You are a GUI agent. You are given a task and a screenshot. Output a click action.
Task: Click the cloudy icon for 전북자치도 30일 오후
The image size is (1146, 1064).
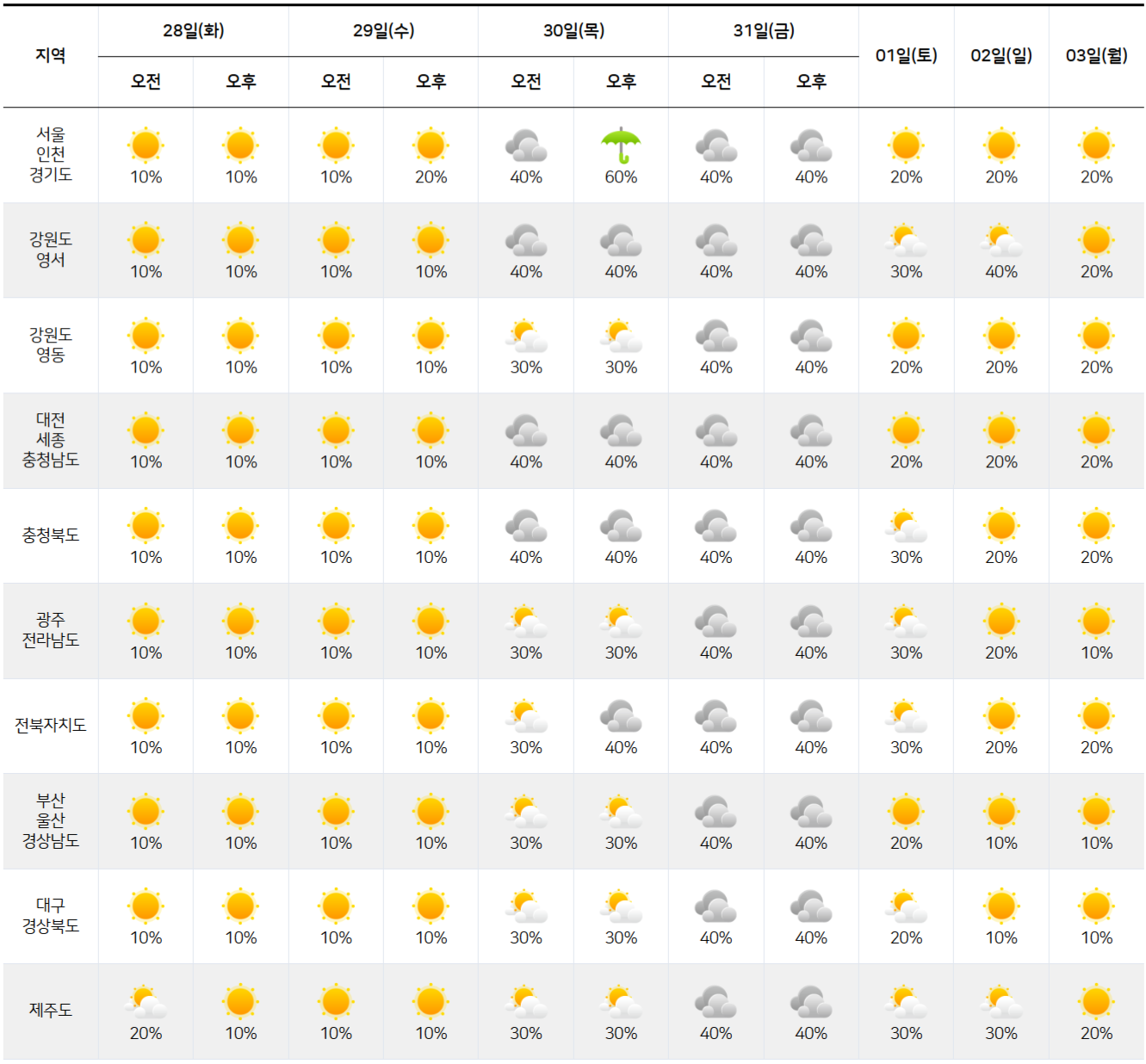621,716
